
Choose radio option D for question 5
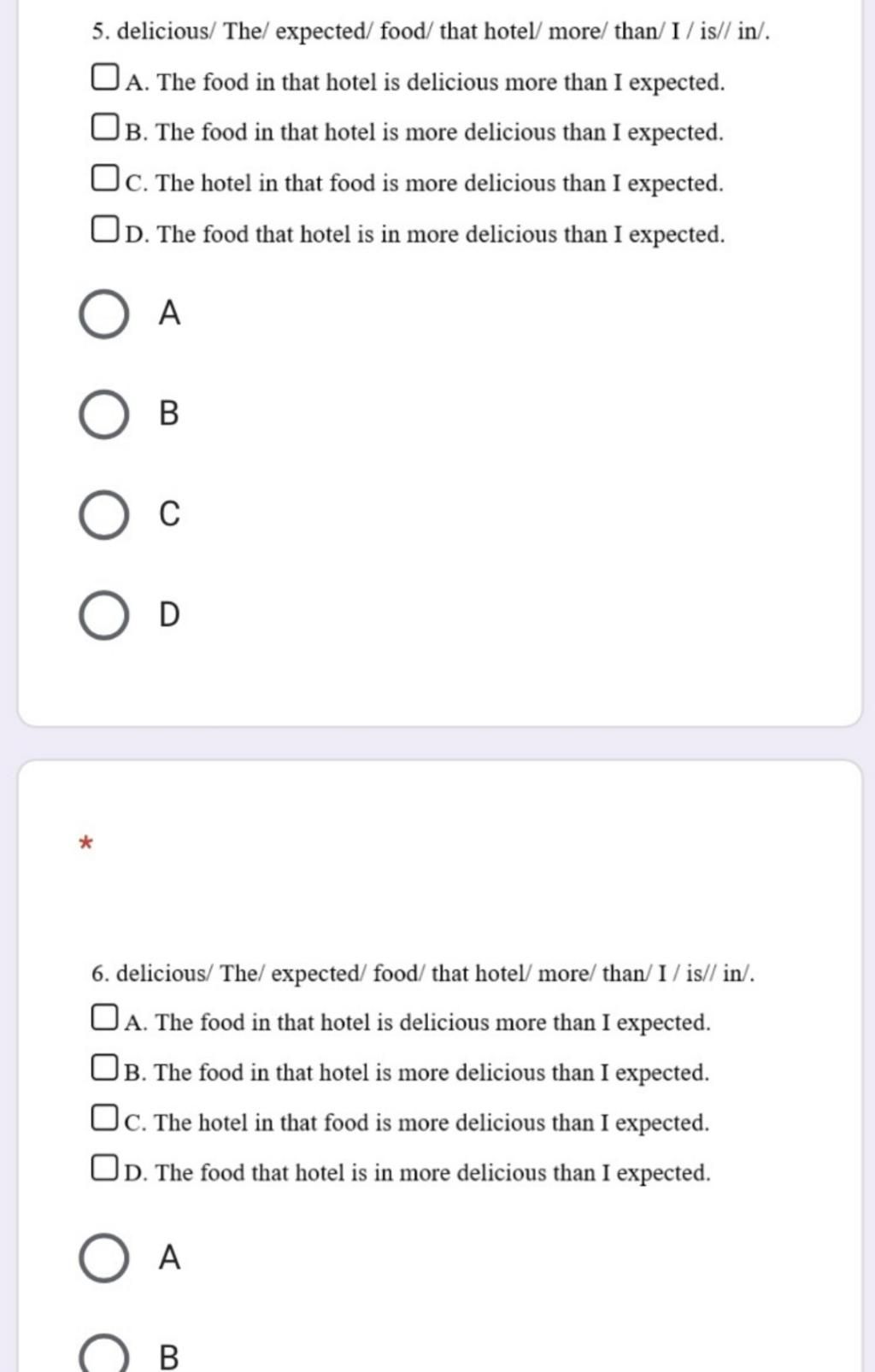click(x=104, y=615)
